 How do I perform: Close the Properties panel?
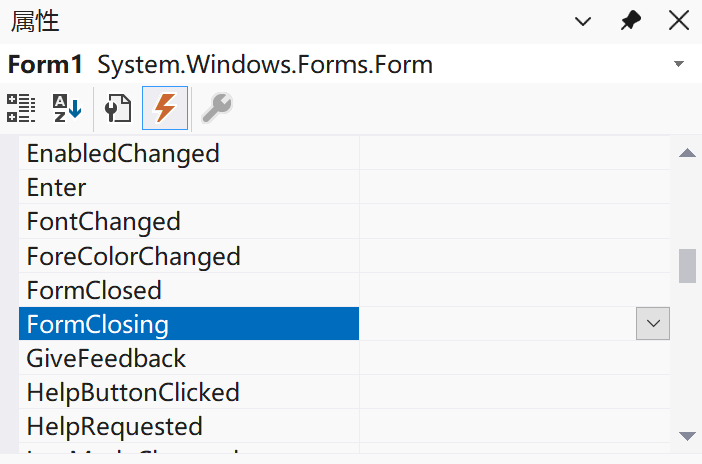coord(678,21)
